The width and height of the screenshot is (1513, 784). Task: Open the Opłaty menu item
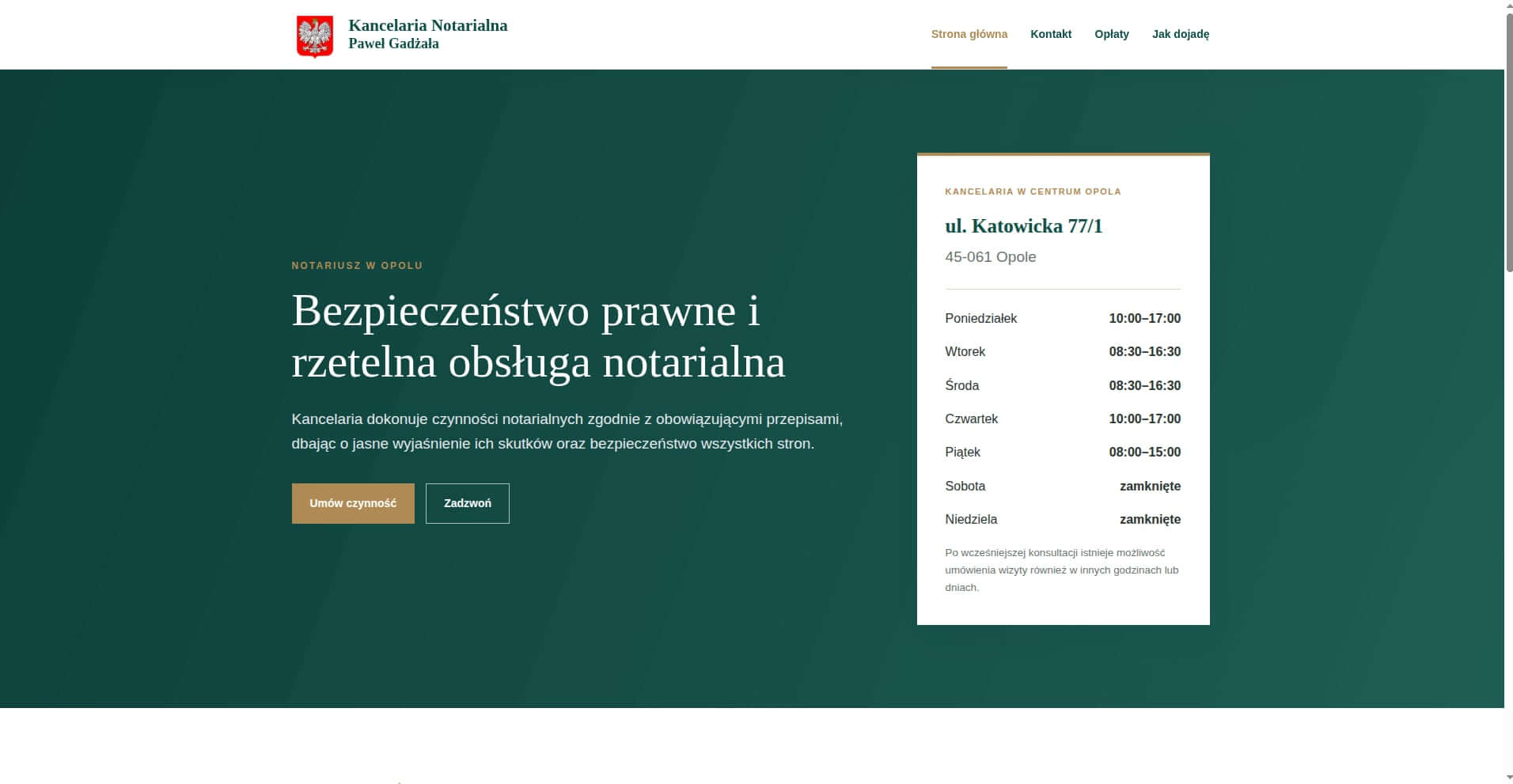pos(1111,34)
